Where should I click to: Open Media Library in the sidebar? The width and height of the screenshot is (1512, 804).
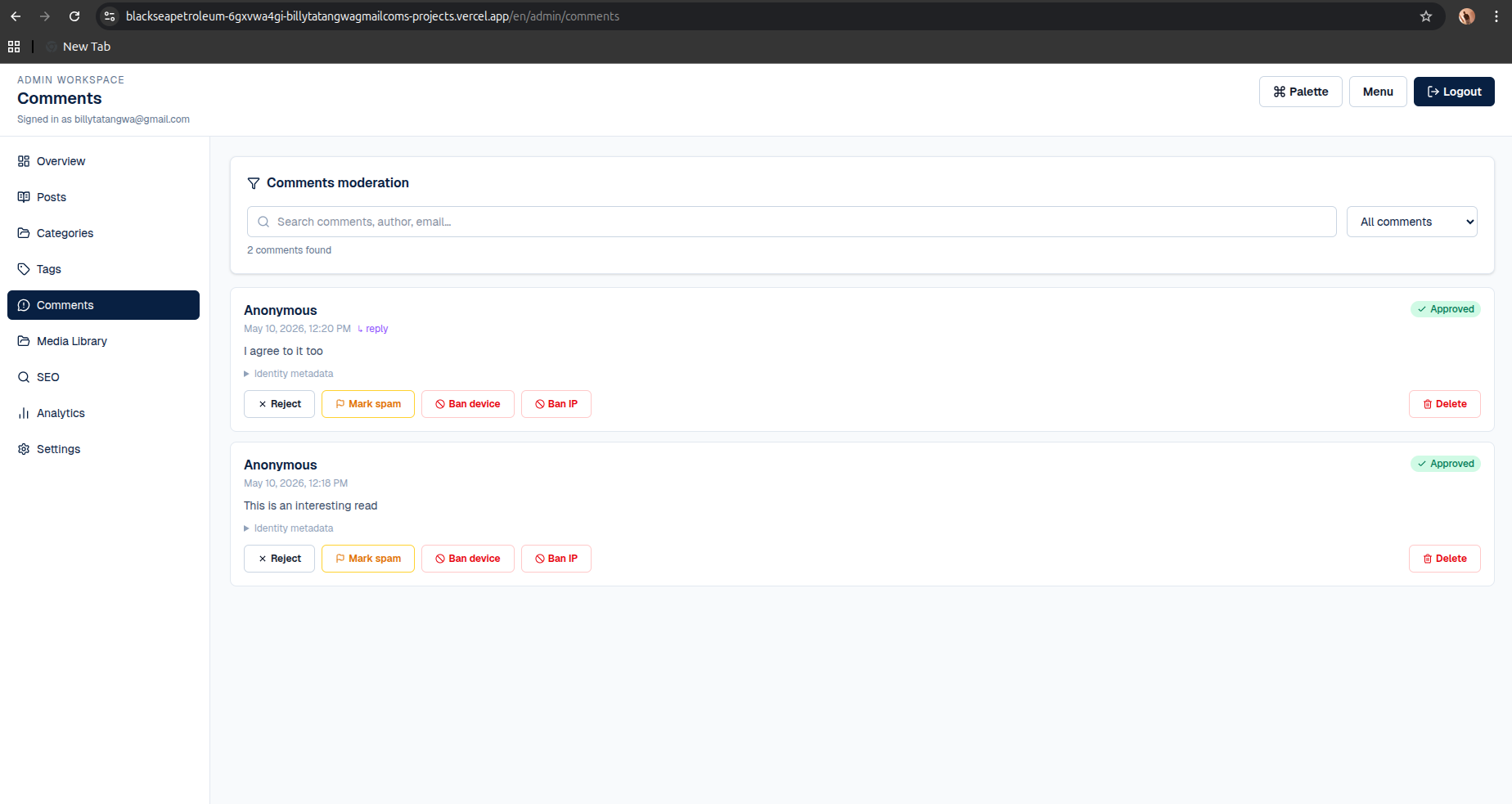[x=103, y=341]
